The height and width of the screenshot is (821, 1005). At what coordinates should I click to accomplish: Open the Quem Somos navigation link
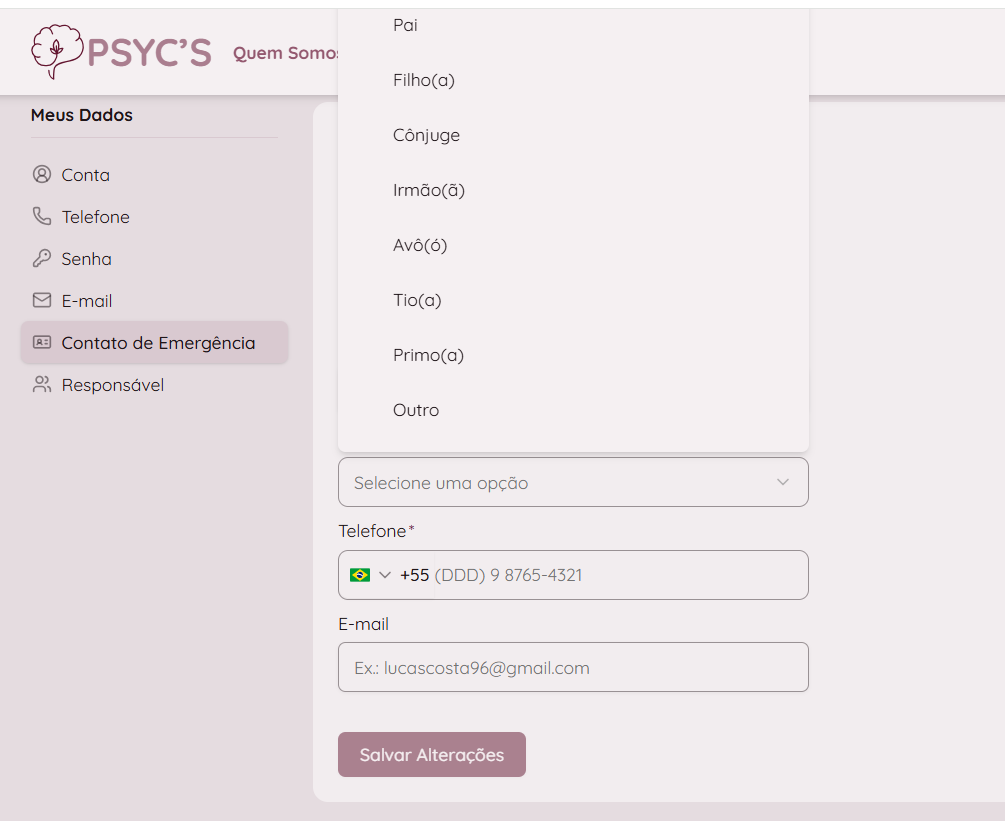(x=286, y=53)
